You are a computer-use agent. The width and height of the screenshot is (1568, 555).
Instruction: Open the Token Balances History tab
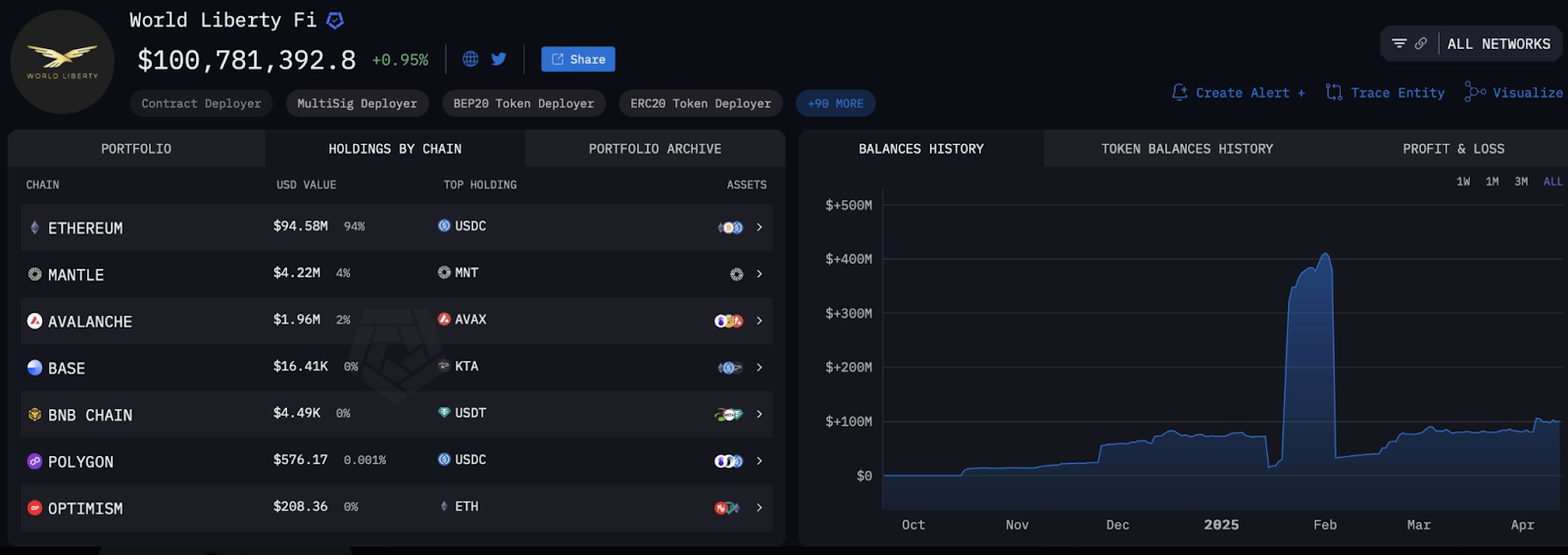coord(1187,149)
